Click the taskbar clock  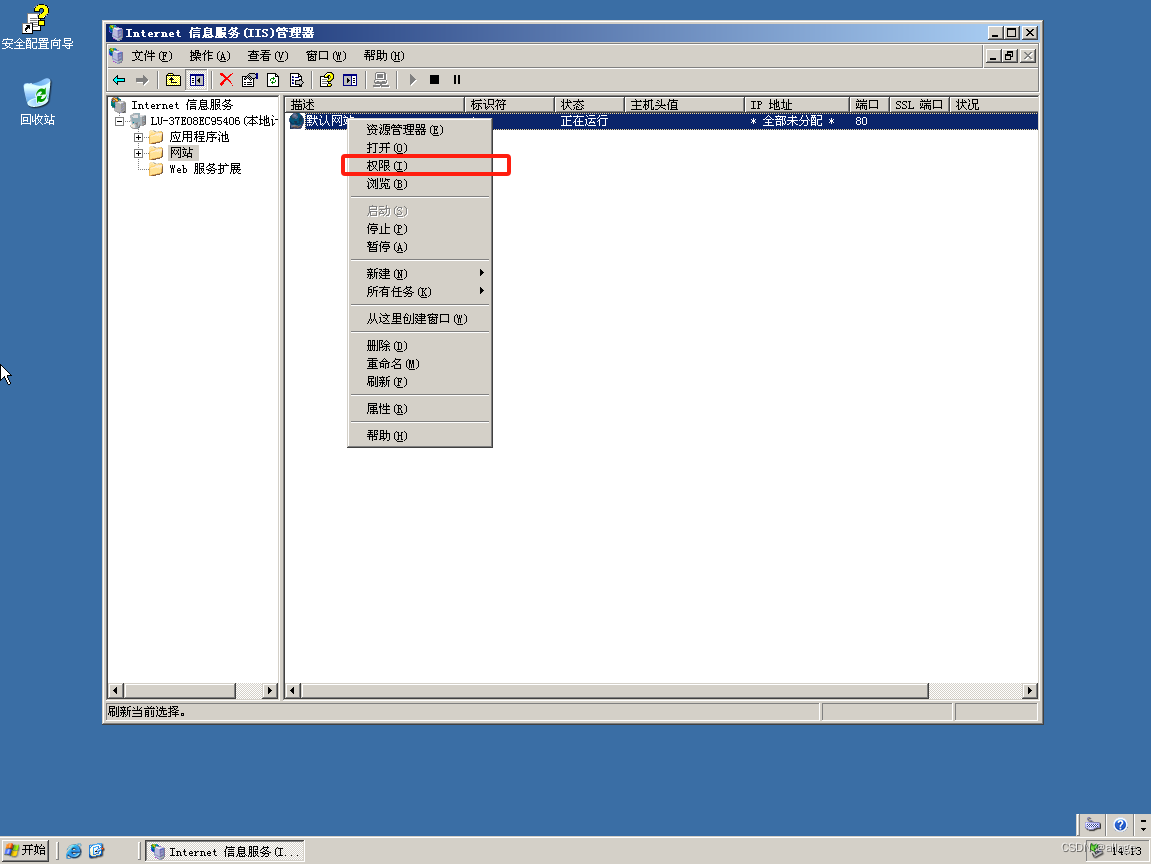pos(1126,851)
